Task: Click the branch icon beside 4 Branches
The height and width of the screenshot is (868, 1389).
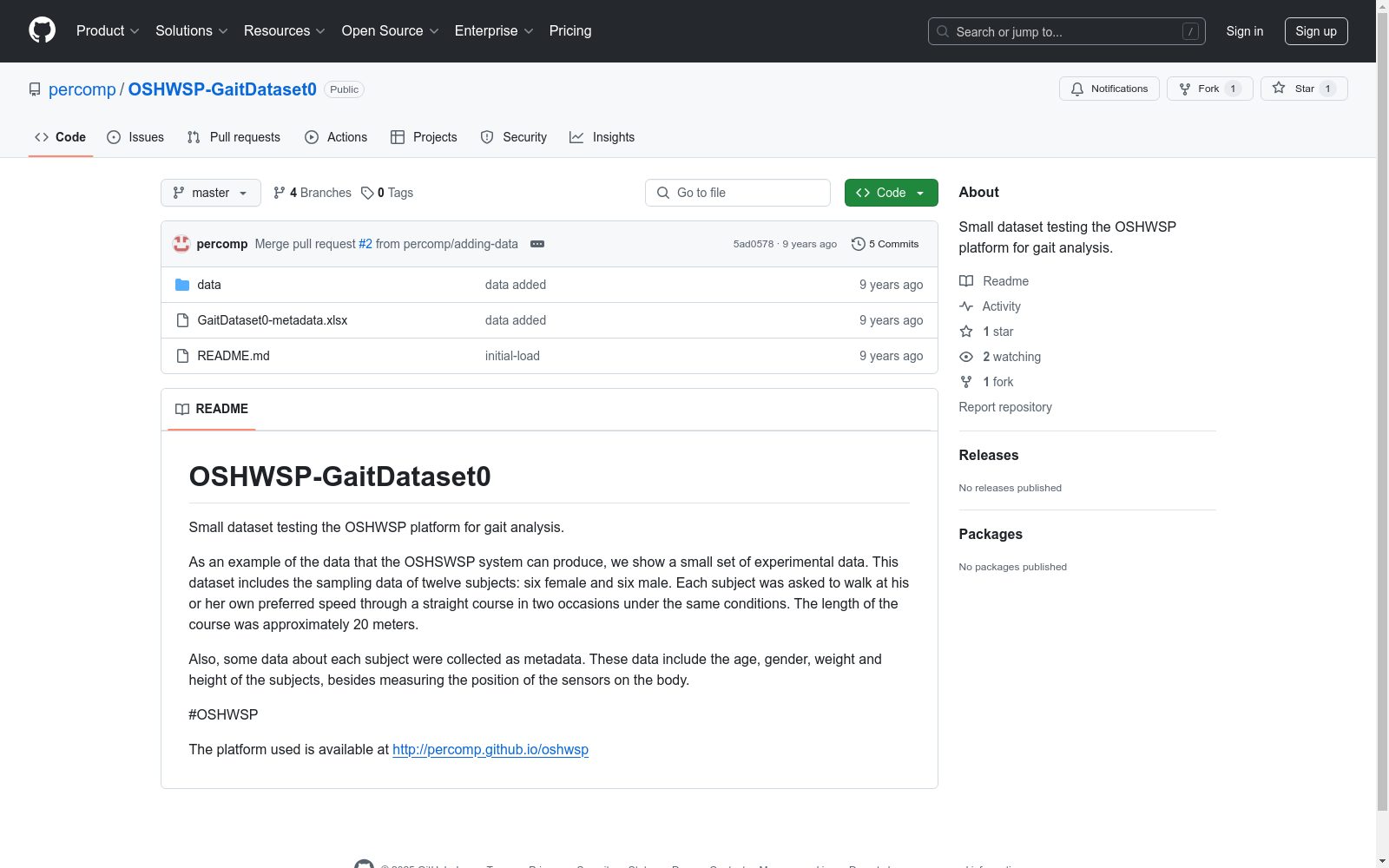Action: 280,193
